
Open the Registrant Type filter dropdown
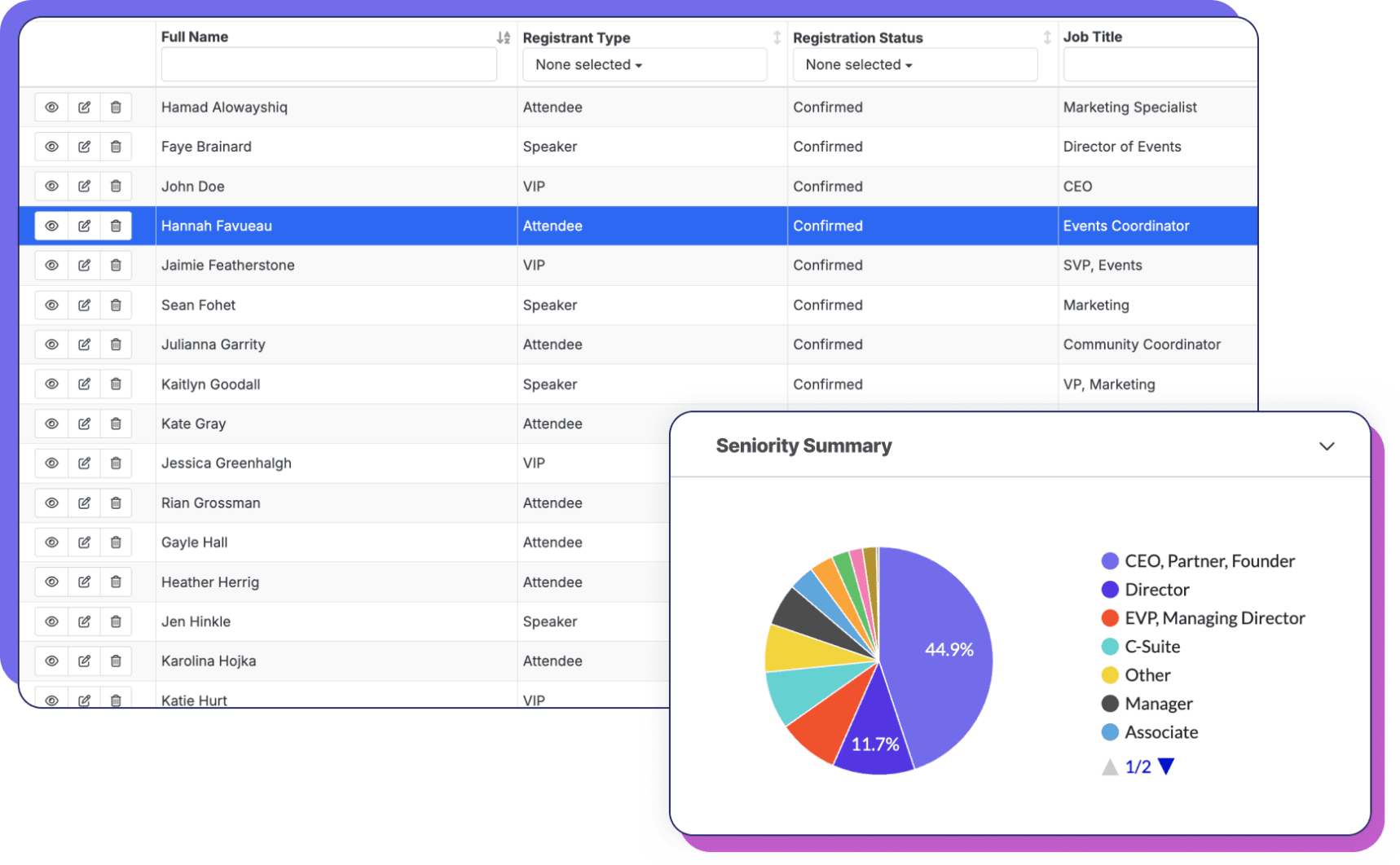coord(644,64)
